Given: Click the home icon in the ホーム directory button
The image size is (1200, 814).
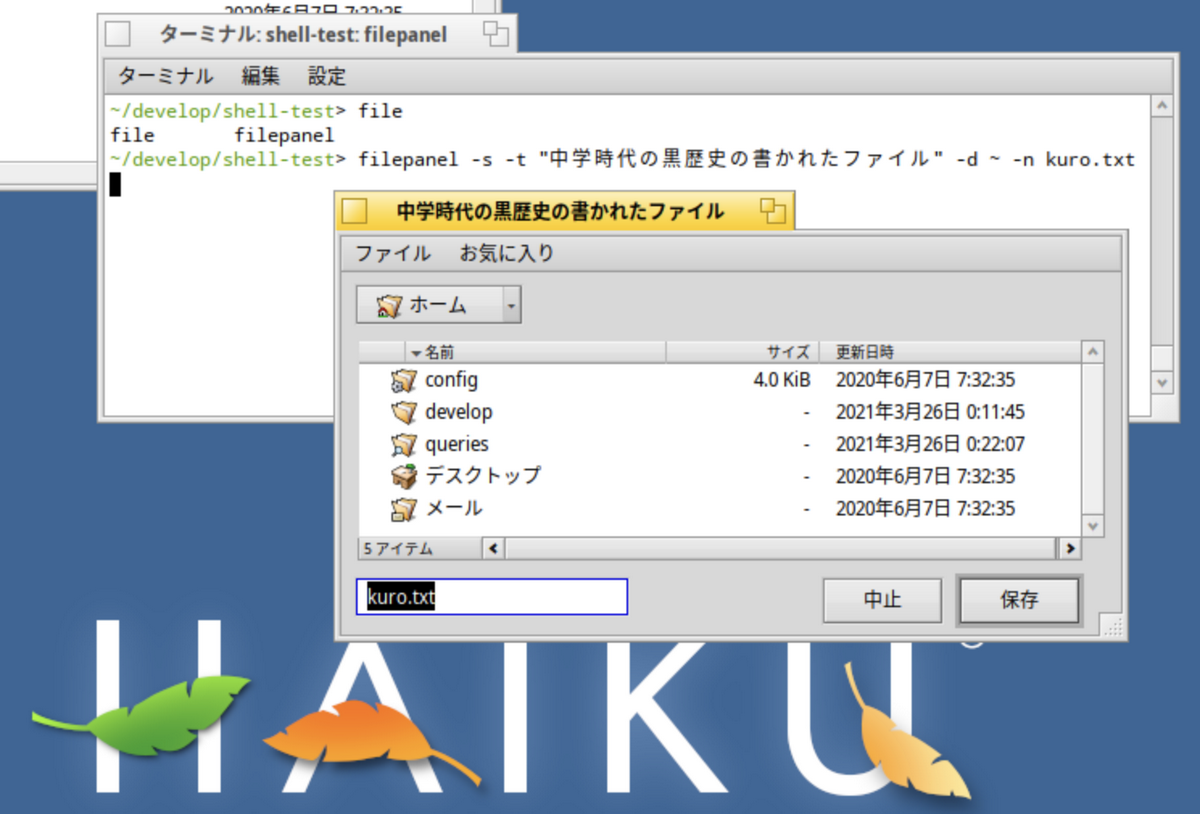Looking at the screenshot, I should 389,306.
